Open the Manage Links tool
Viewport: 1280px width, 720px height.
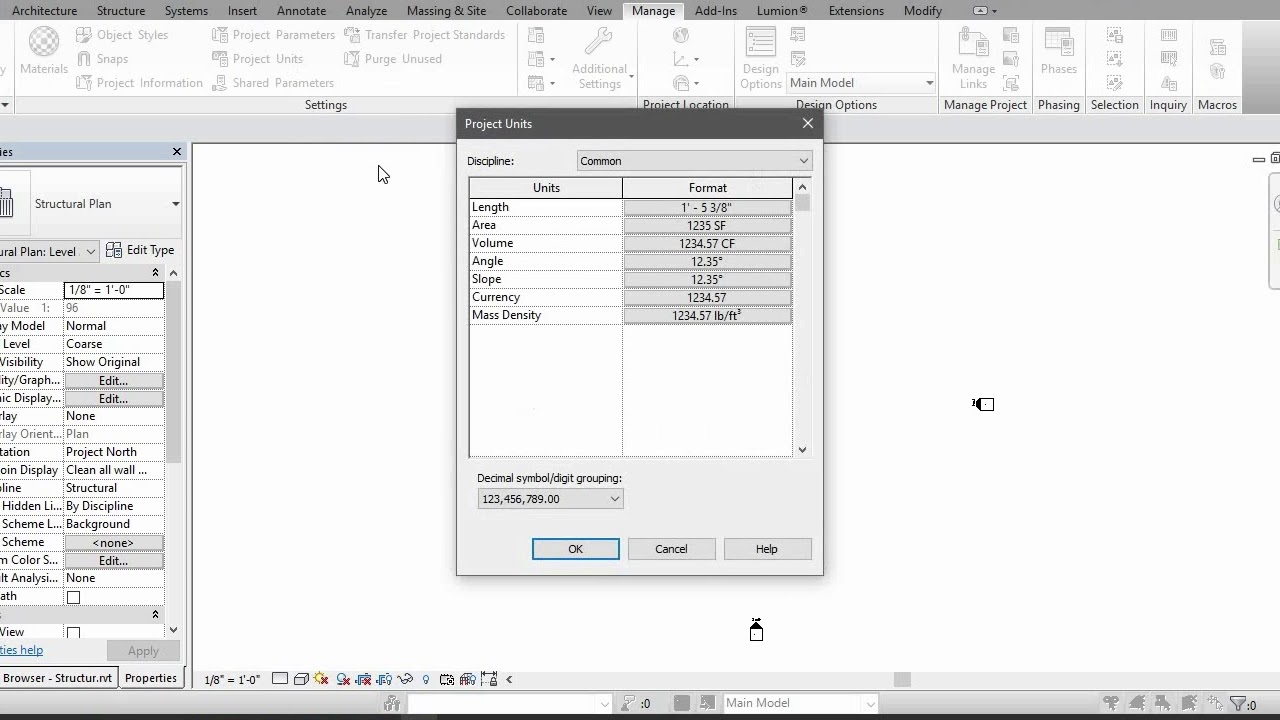(973, 59)
